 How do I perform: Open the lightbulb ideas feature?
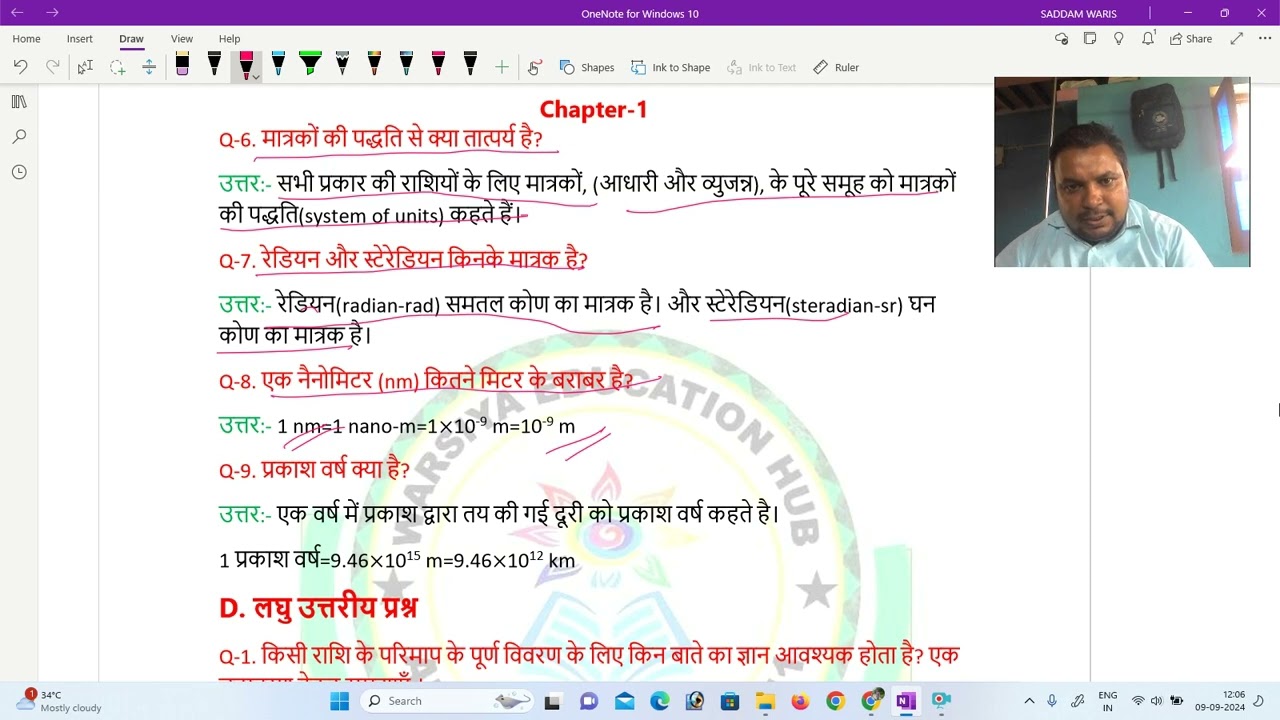[x=1119, y=38]
